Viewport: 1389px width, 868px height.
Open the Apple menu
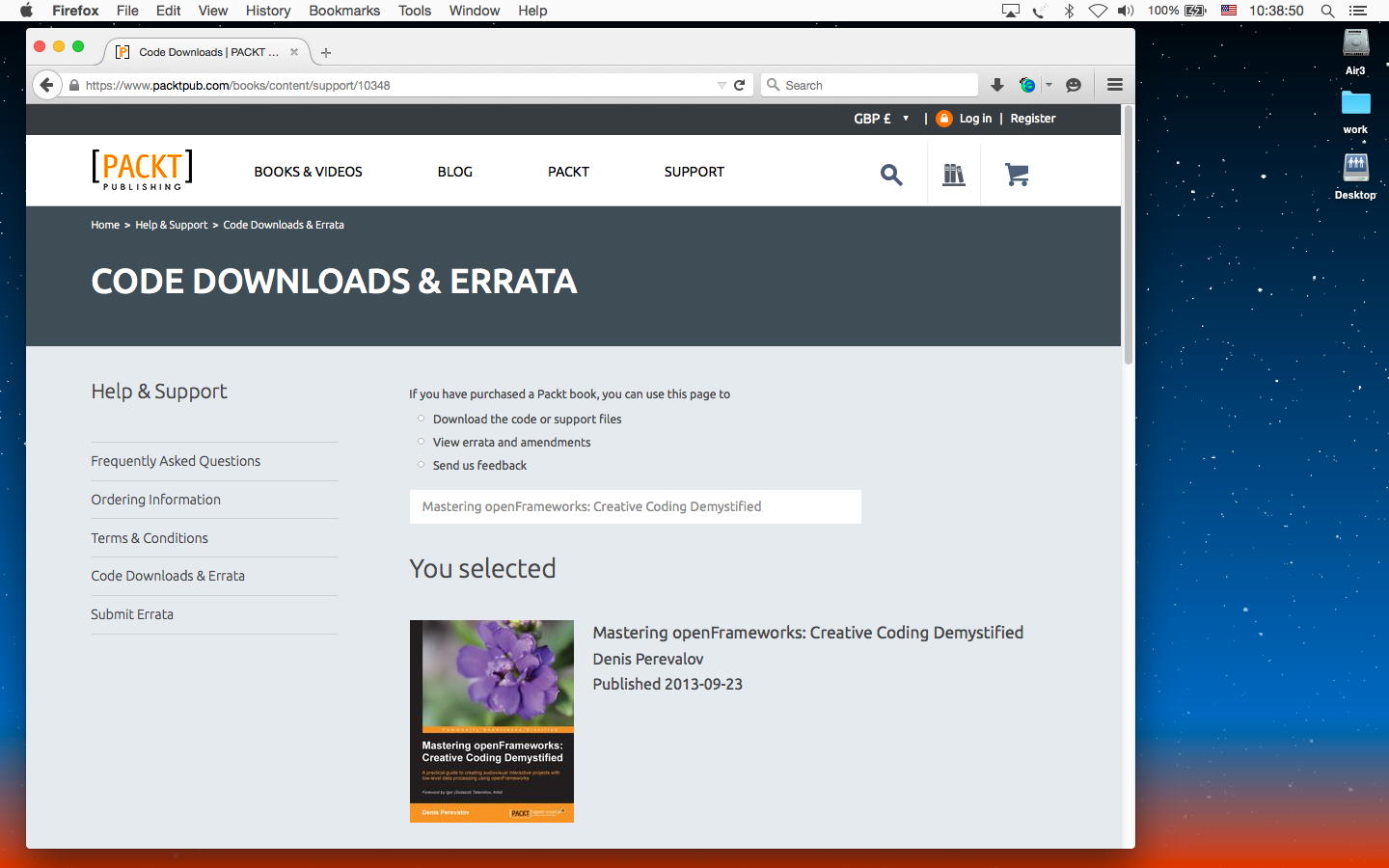26,11
